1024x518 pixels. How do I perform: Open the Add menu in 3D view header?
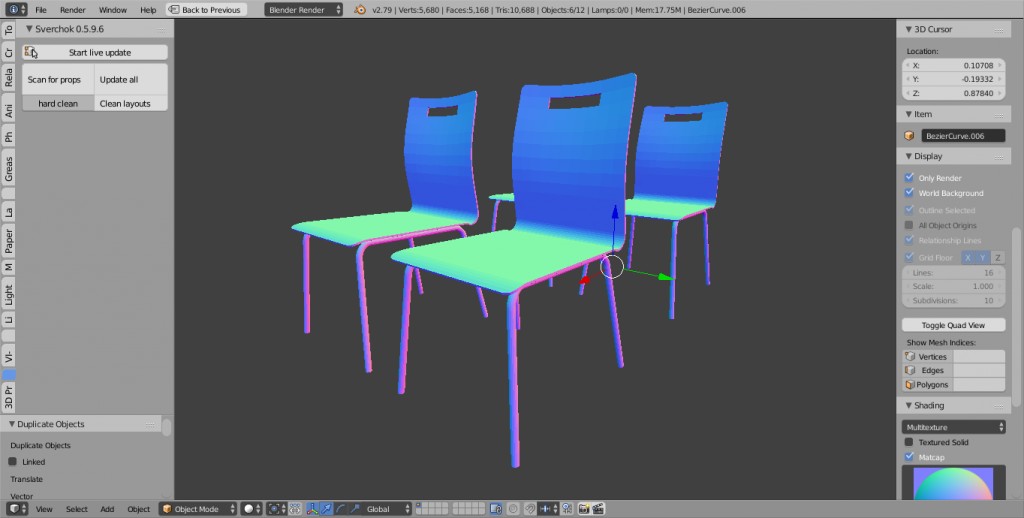pyautogui.click(x=107, y=509)
